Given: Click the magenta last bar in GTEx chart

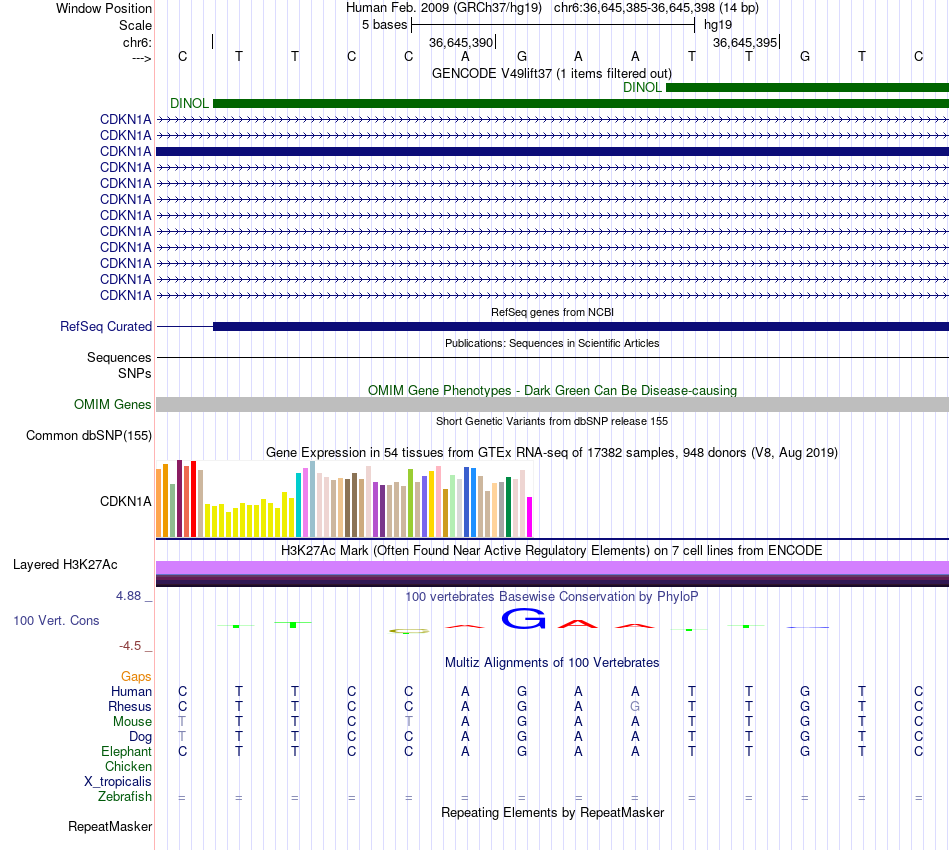Looking at the screenshot, I should click(530, 517).
